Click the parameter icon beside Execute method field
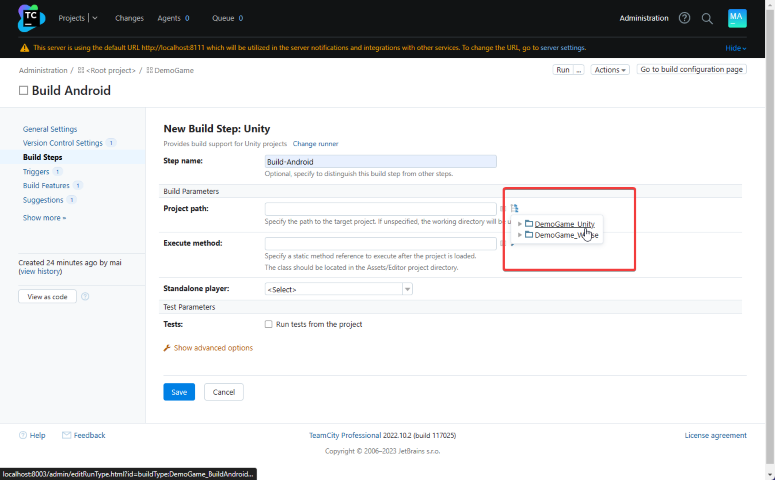This screenshot has width=775, height=480. point(503,243)
